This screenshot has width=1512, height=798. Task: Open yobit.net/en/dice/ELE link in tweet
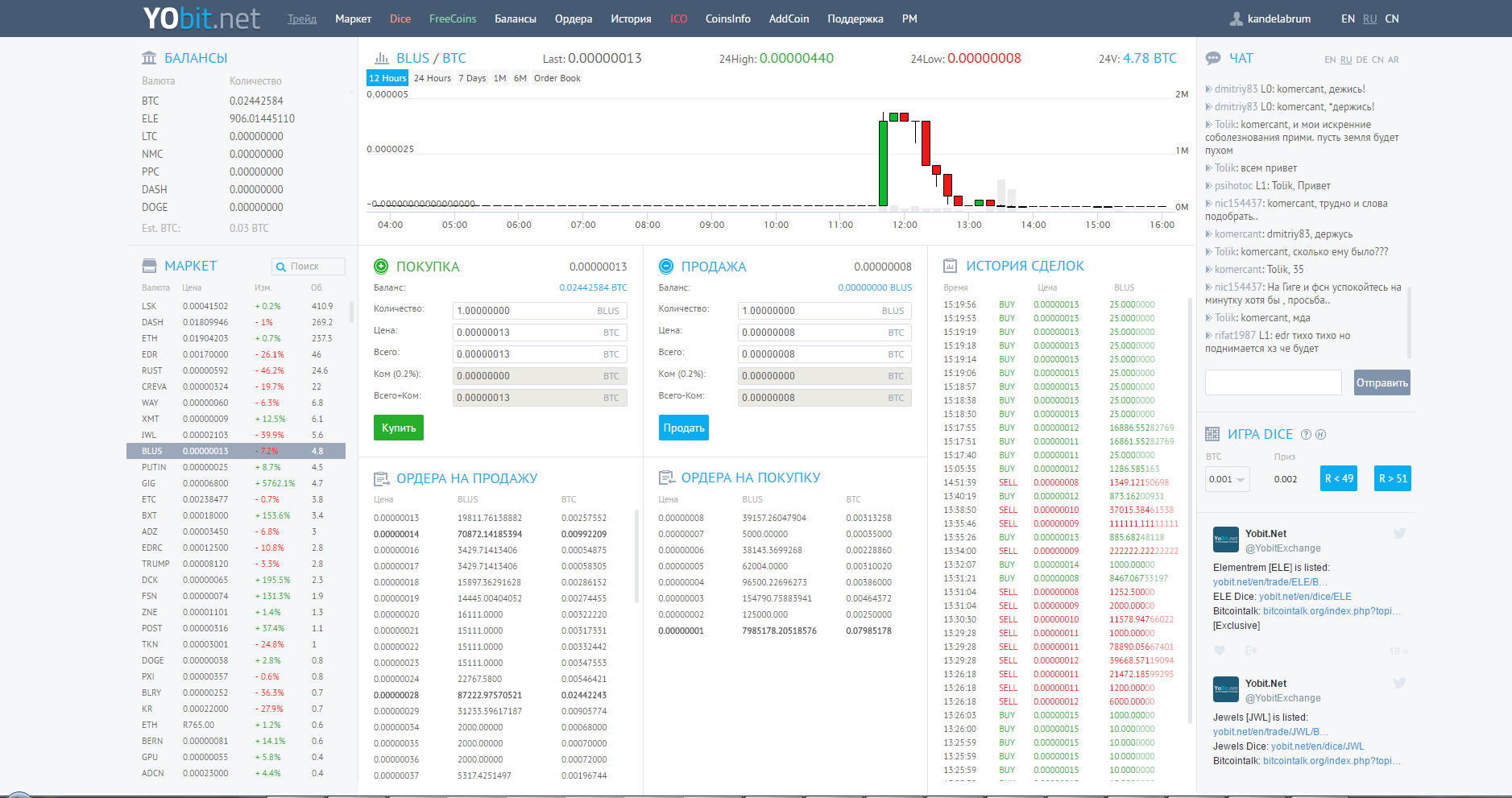click(1305, 597)
